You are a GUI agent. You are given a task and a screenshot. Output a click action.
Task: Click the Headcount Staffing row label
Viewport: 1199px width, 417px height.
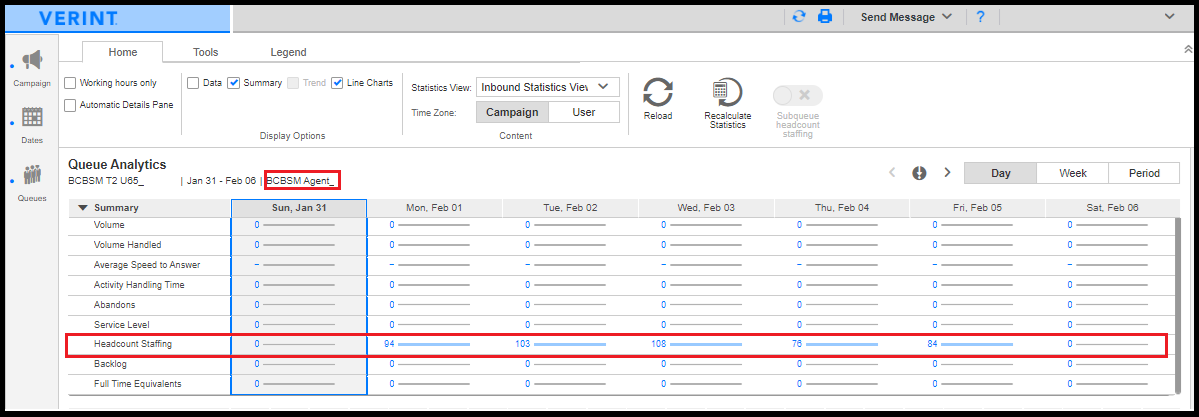coord(133,344)
